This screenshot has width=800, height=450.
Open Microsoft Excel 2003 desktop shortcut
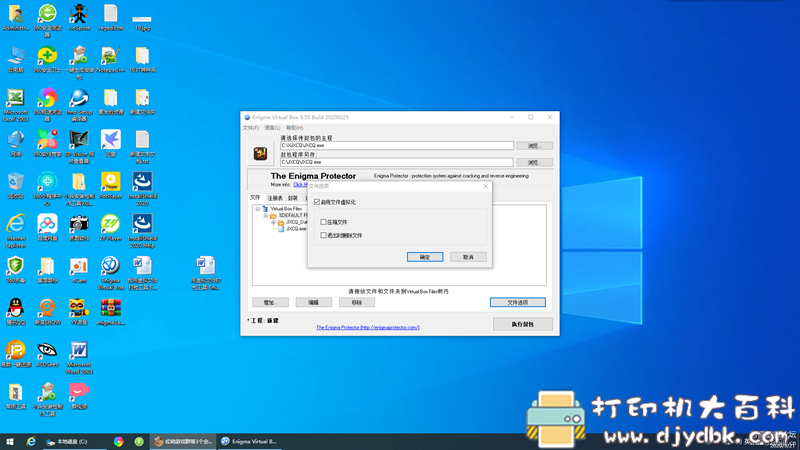click(16, 105)
